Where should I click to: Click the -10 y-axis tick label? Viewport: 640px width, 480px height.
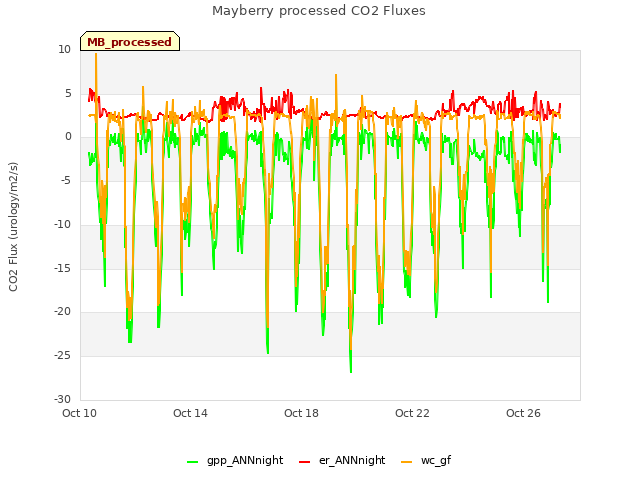point(63,224)
